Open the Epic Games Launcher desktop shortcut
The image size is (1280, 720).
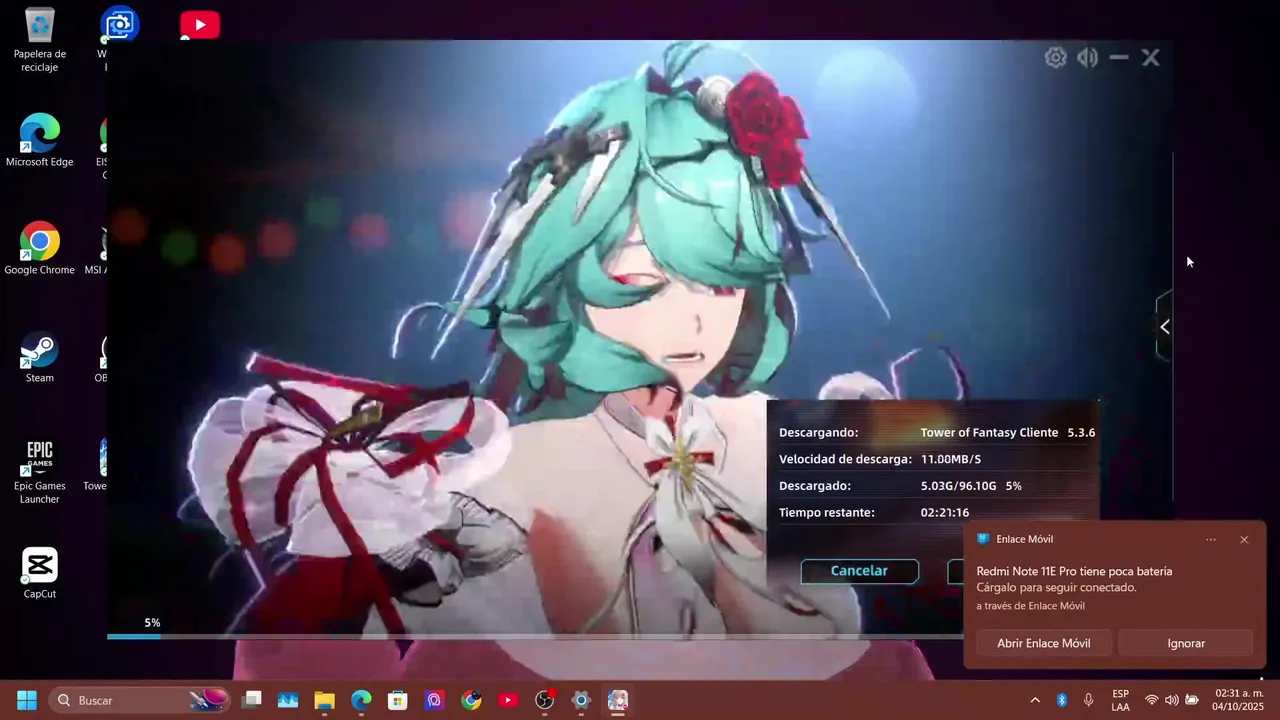coord(40,472)
